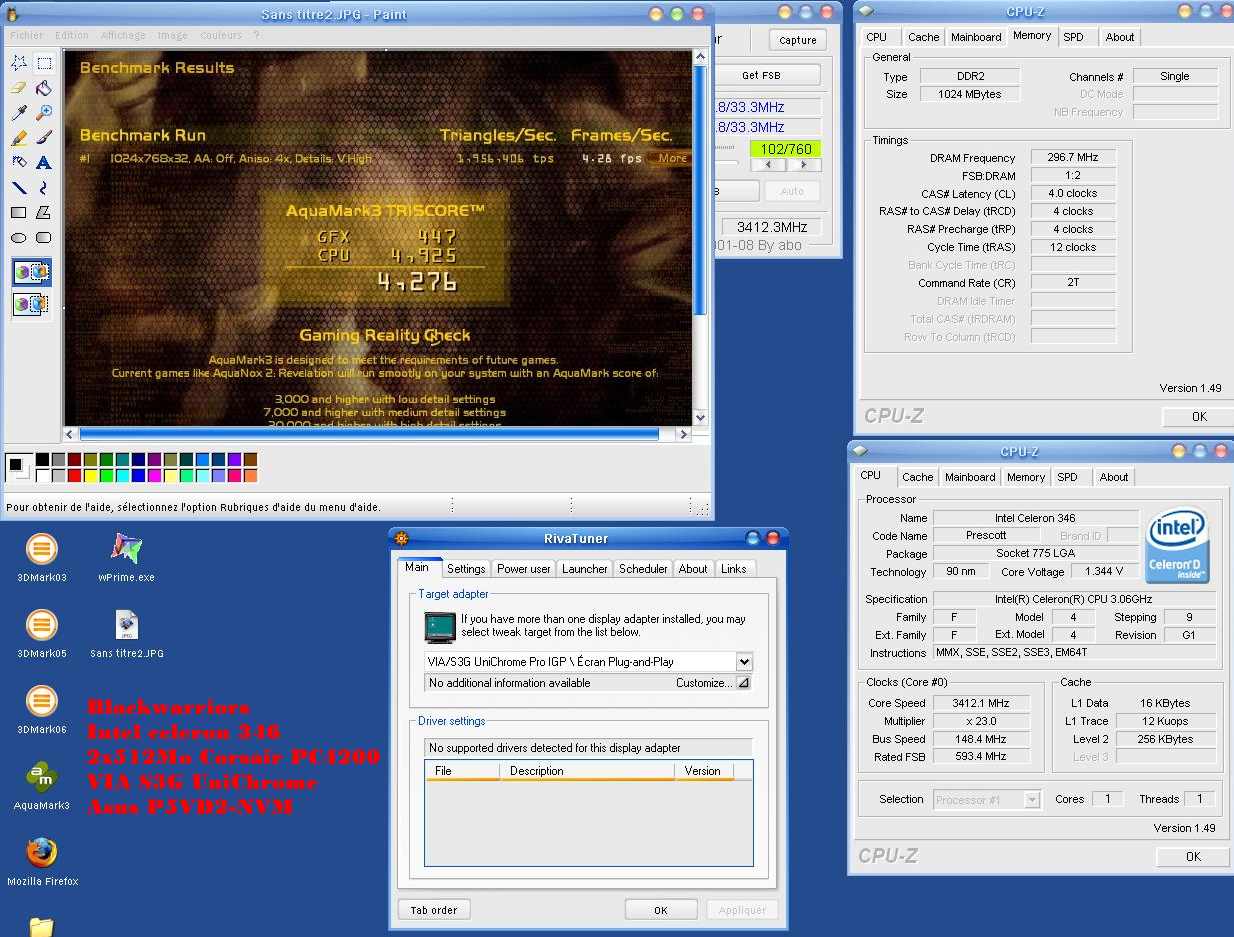The height and width of the screenshot is (937, 1234).
Task: Open the Fichier menu in Paint
Action: pos(27,35)
